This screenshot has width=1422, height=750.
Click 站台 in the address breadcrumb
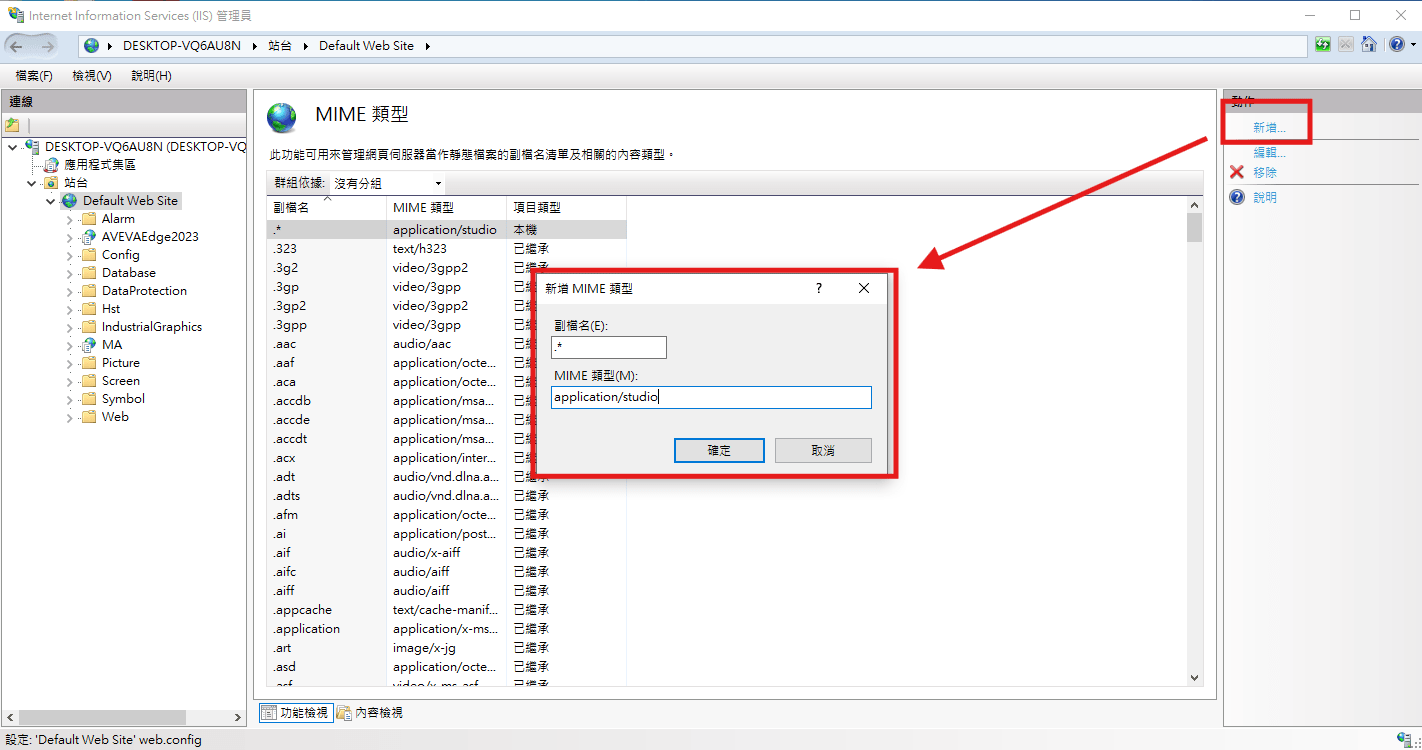pyautogui.click(x=280, y=46)
